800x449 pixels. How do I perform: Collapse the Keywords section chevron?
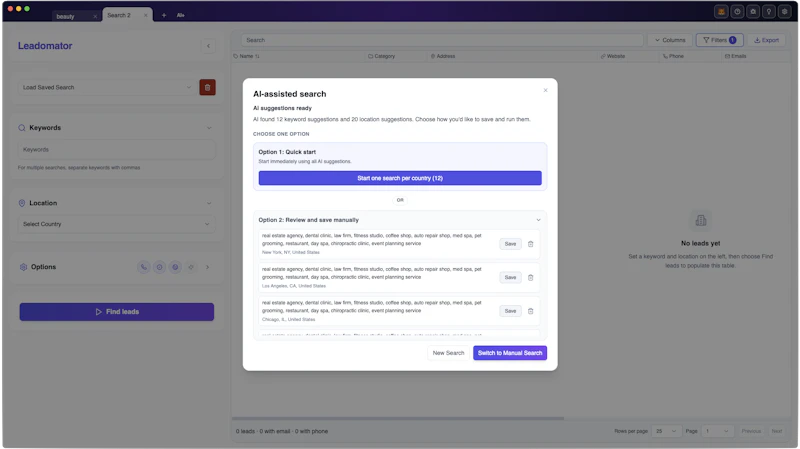[209, 128]
